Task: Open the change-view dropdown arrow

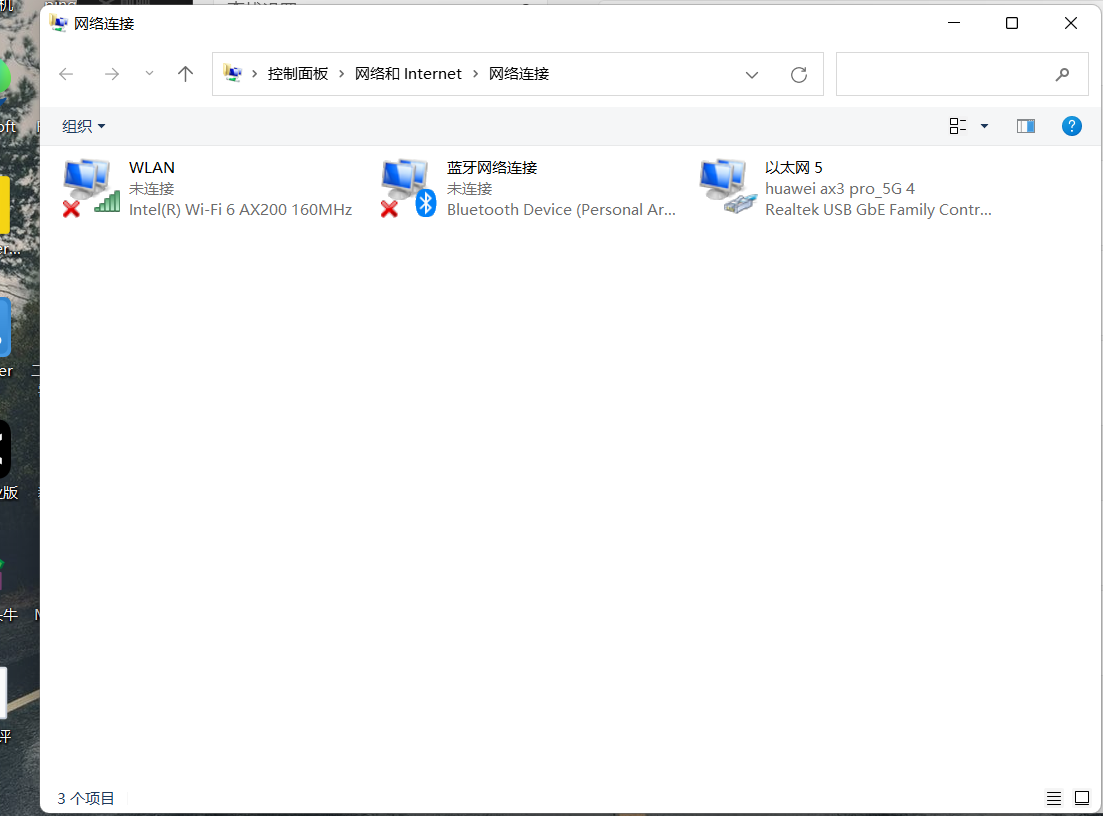Action: coord(983,125)
